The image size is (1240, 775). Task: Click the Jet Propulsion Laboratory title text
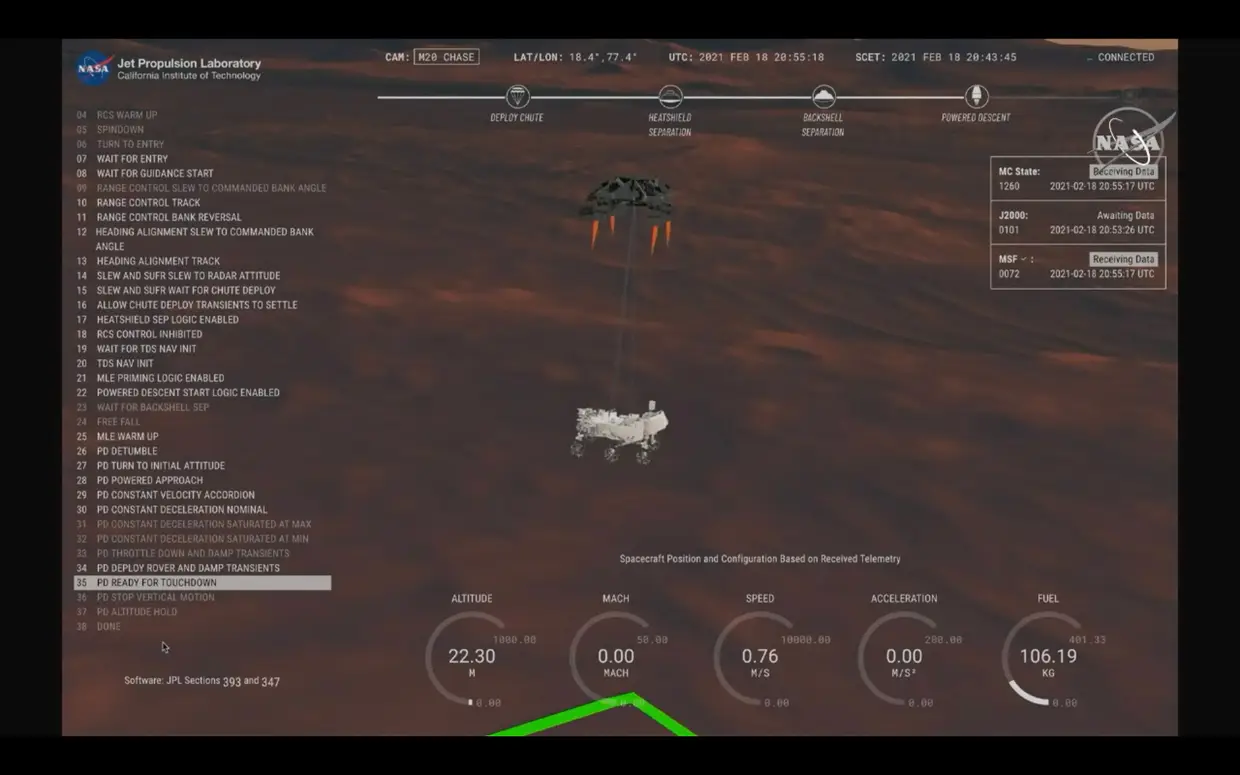click(x=189, y=63)
